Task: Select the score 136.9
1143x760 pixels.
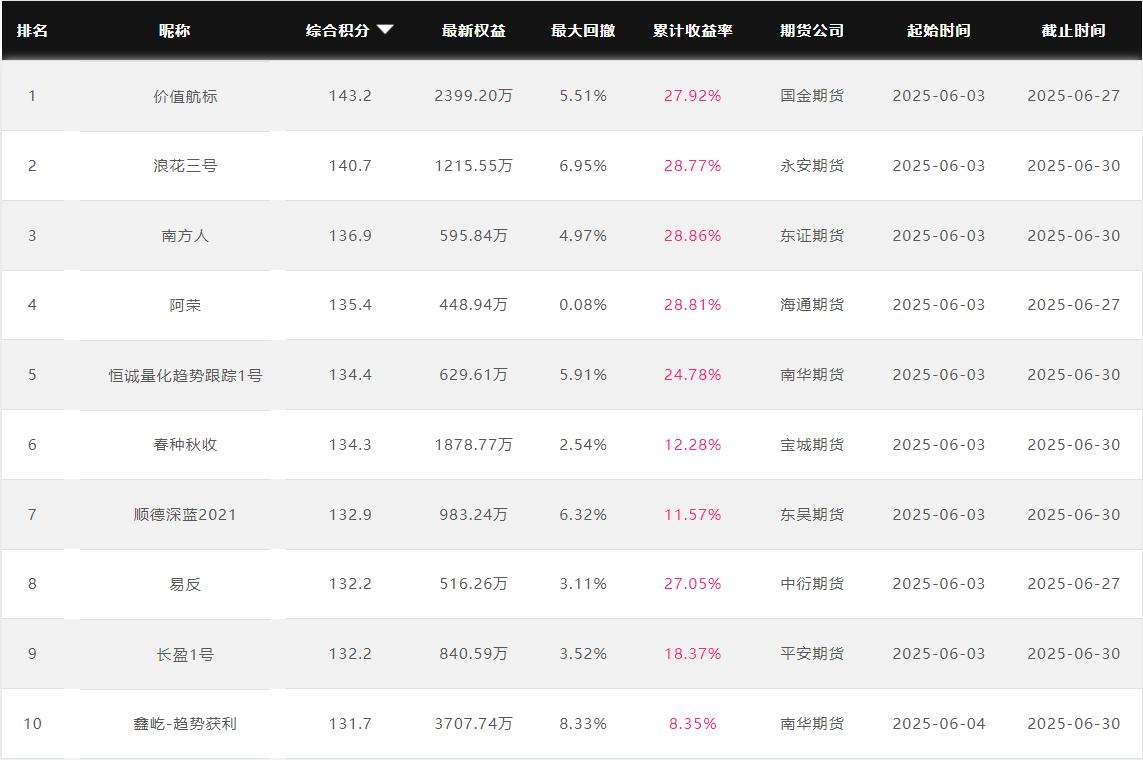Action: [350, 236]
